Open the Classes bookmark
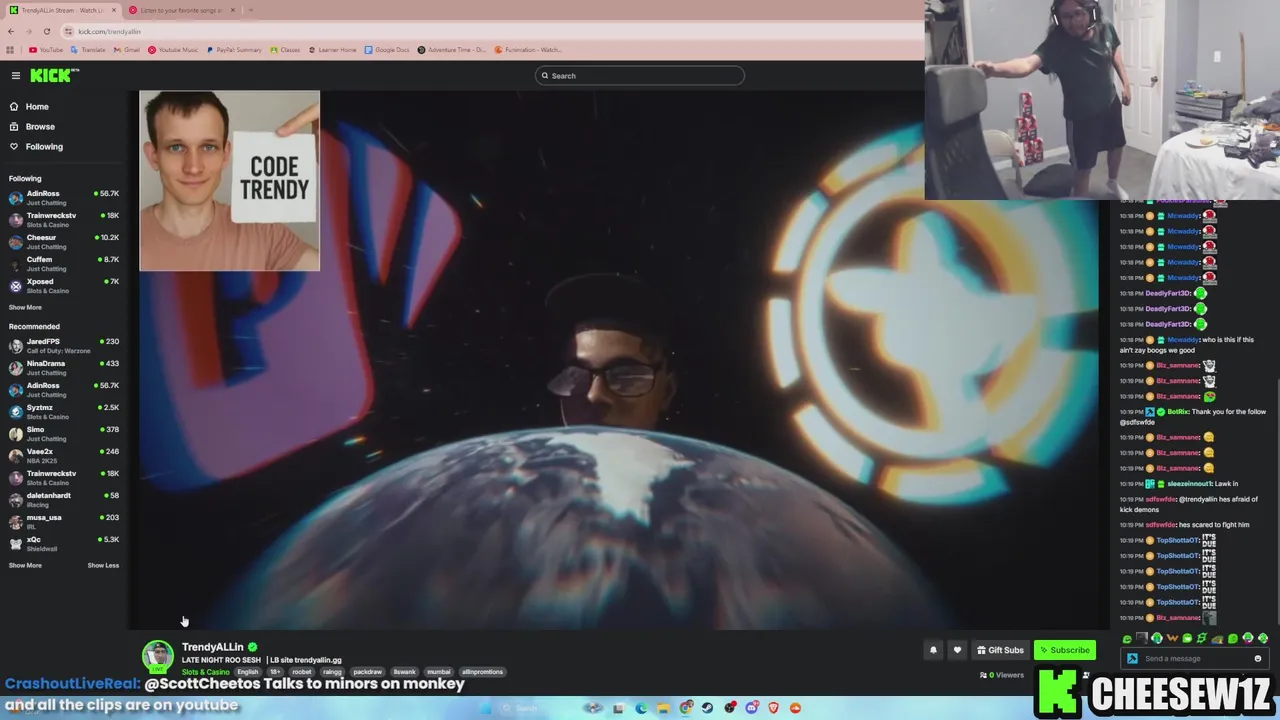 (285, 50)
